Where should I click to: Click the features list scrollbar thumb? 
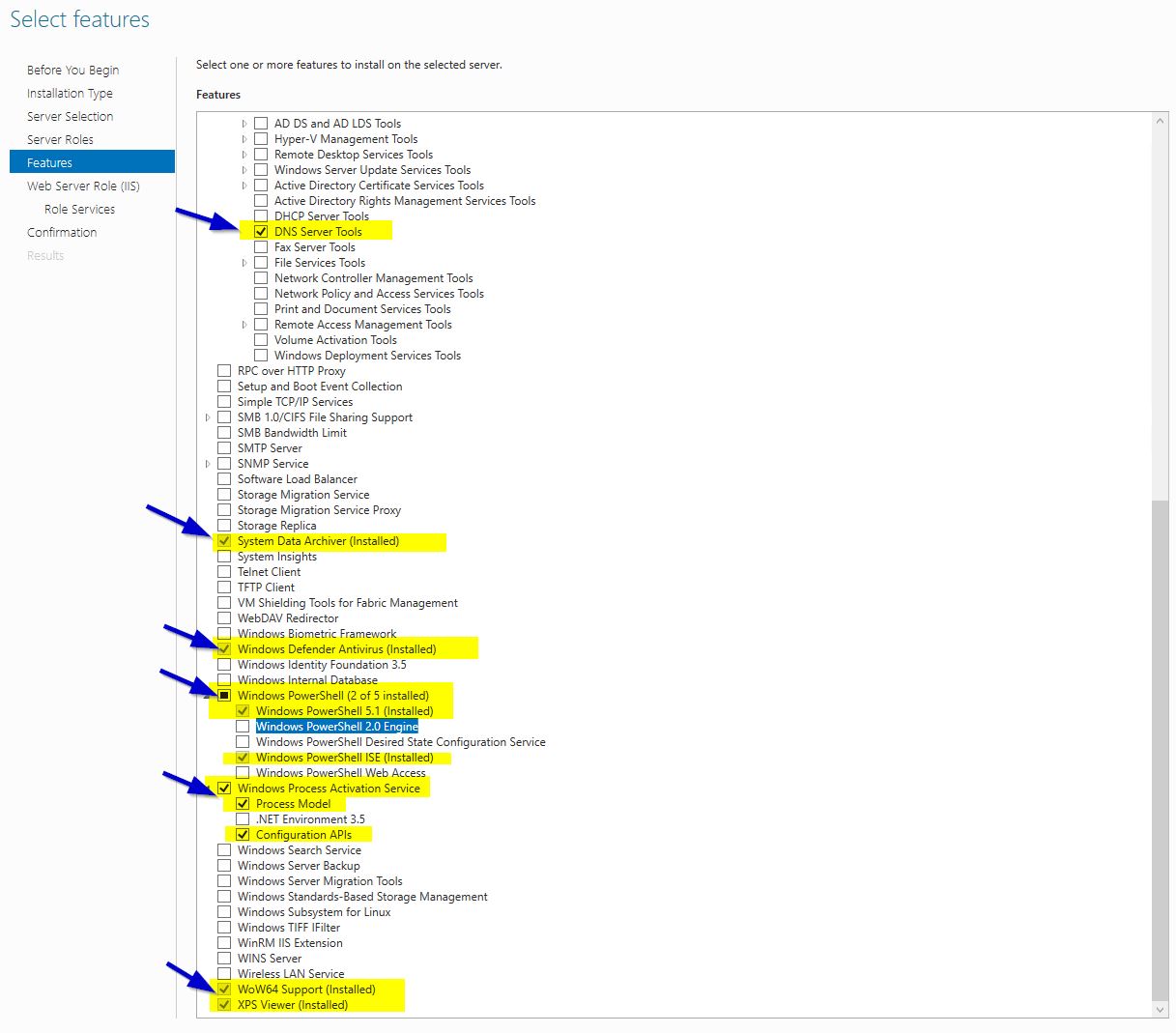click(1161, 751)
